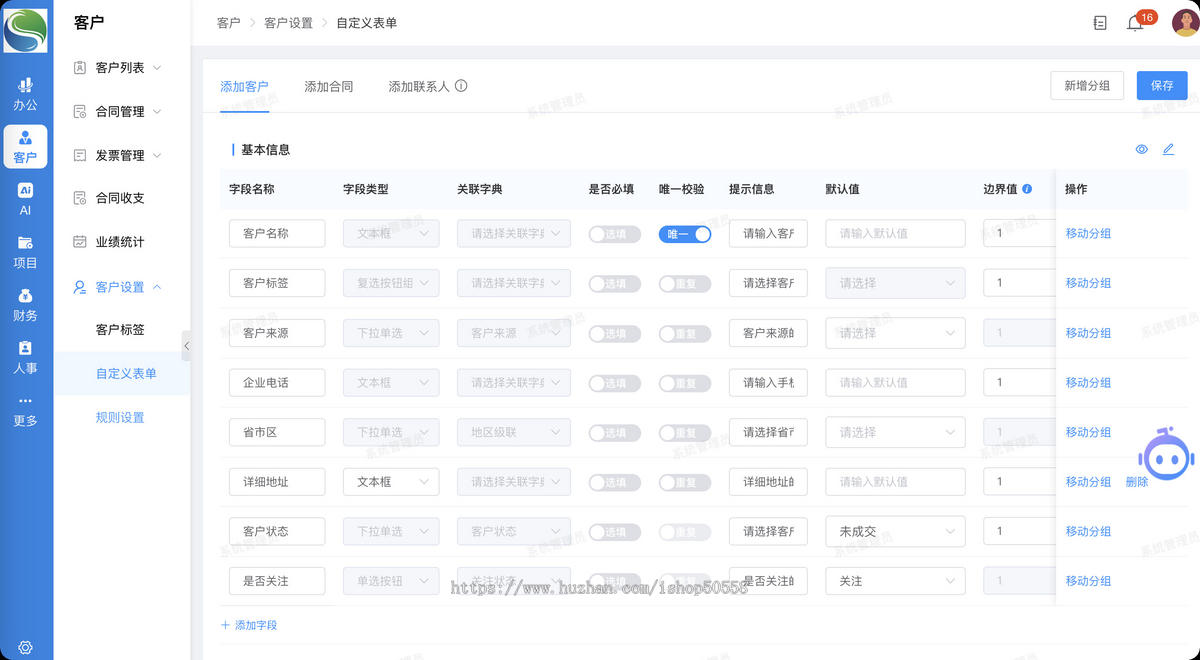The image size is (1200, 660).
Task: Toggle 唯一校验 switch for 详细地址
Action: [685, 482]
